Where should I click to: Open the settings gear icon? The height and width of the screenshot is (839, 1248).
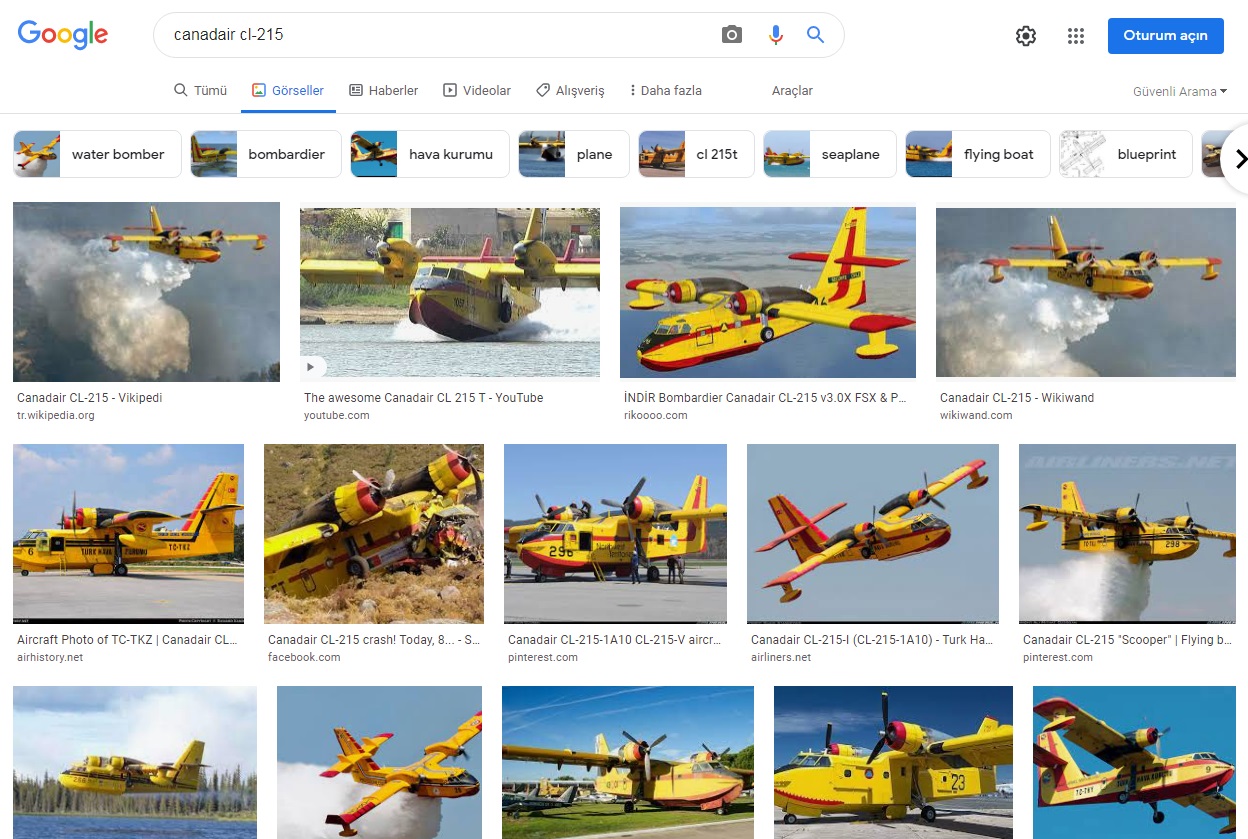1026,36
